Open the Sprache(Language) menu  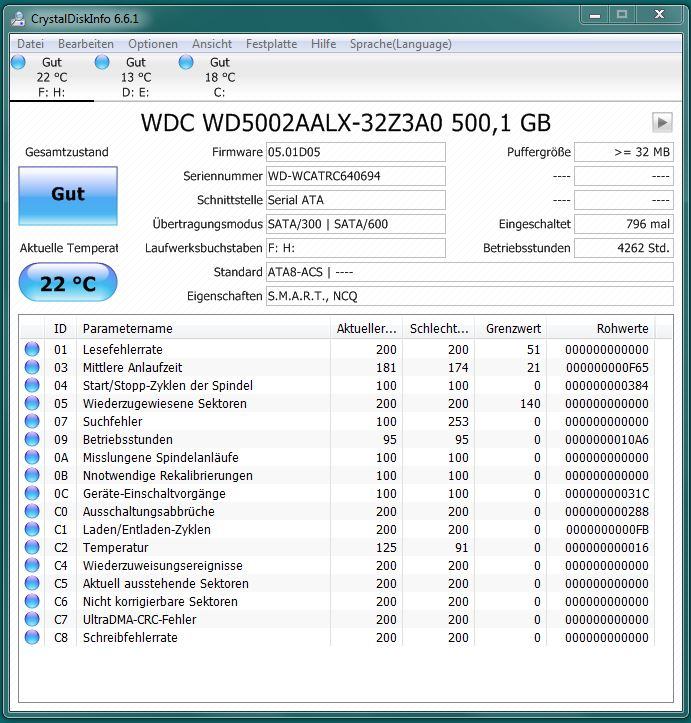coord(401,44)
